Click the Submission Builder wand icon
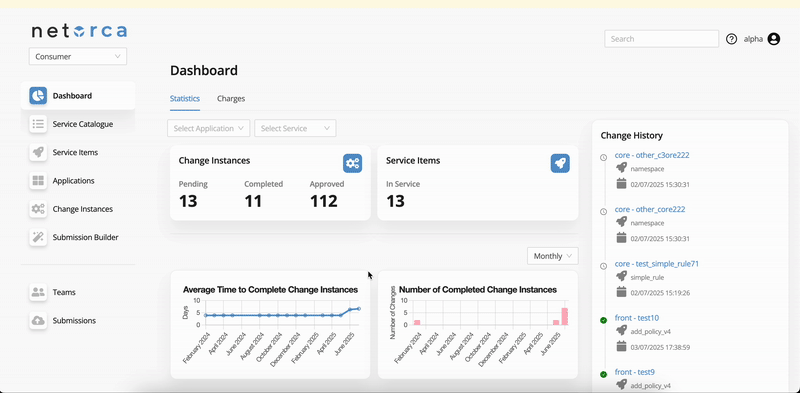Image resolution: width=800 pixels, height=393 pixels. [x=38, y=237]
